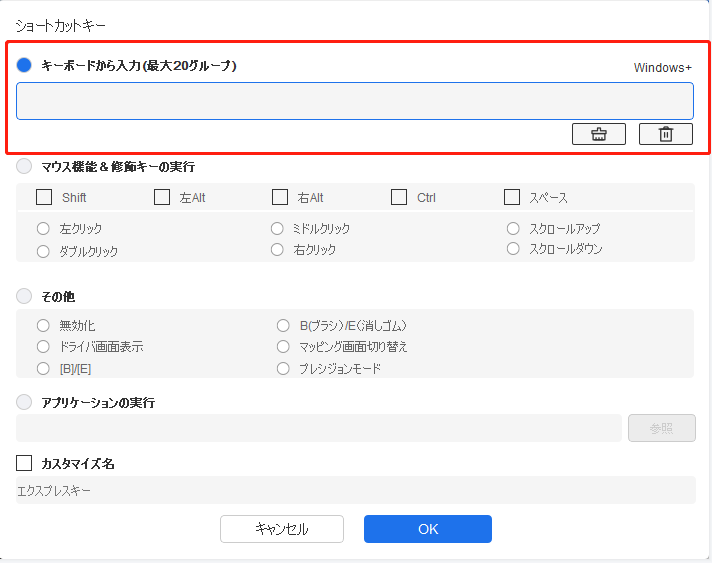Pick the スクロールアップ radio button

pyautogui.click(x=513, y=229)
